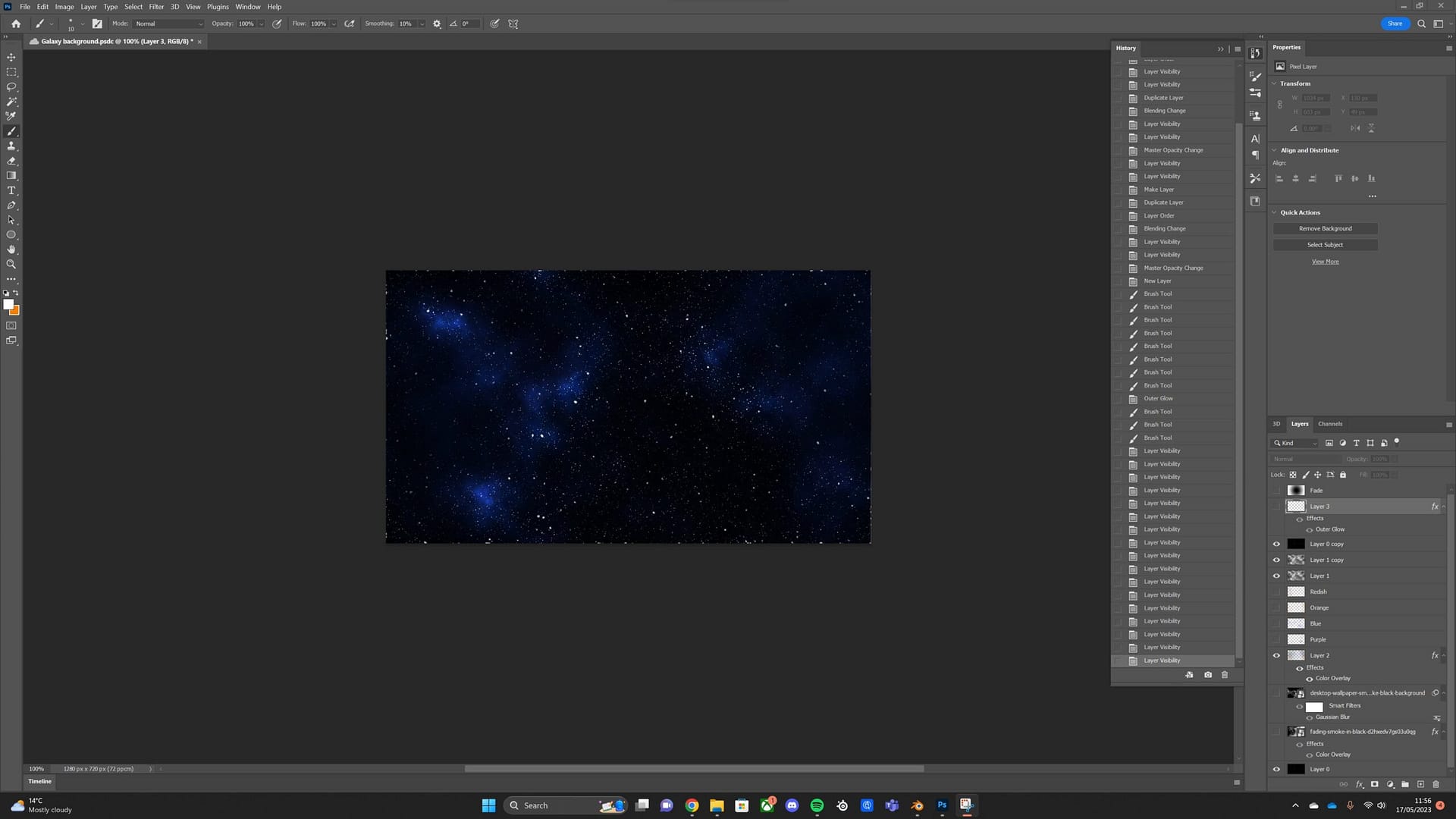Select the Clone Stamp tool
This screenshot has width=1456, height=819.
point(11,146)
